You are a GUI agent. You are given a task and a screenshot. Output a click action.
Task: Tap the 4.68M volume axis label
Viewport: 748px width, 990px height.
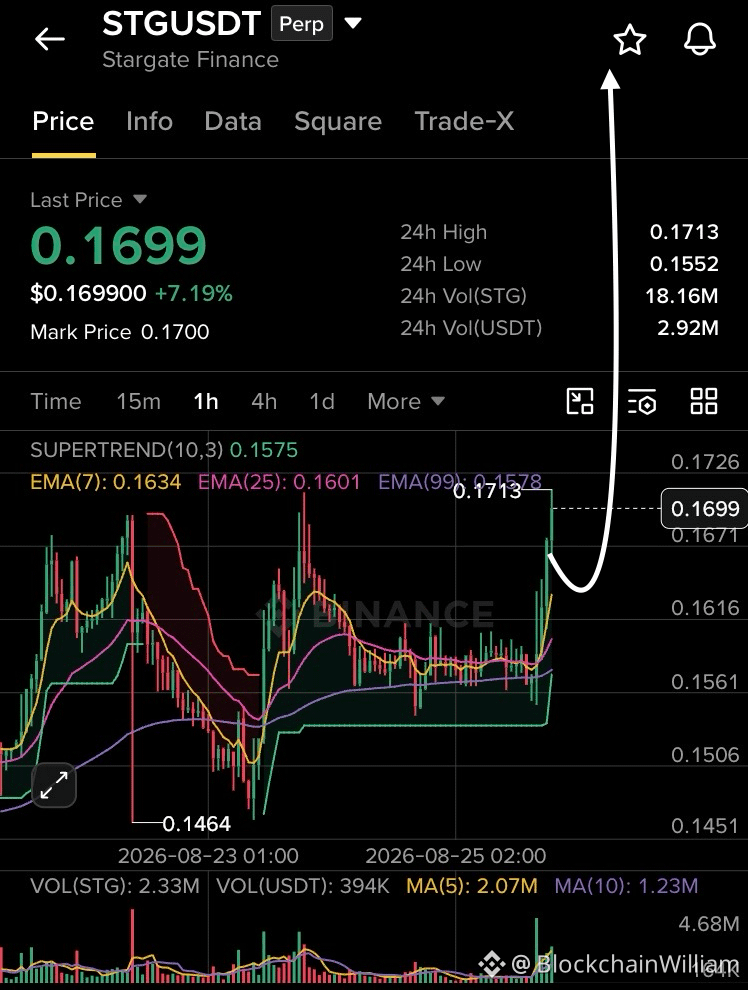pos(708,924)
